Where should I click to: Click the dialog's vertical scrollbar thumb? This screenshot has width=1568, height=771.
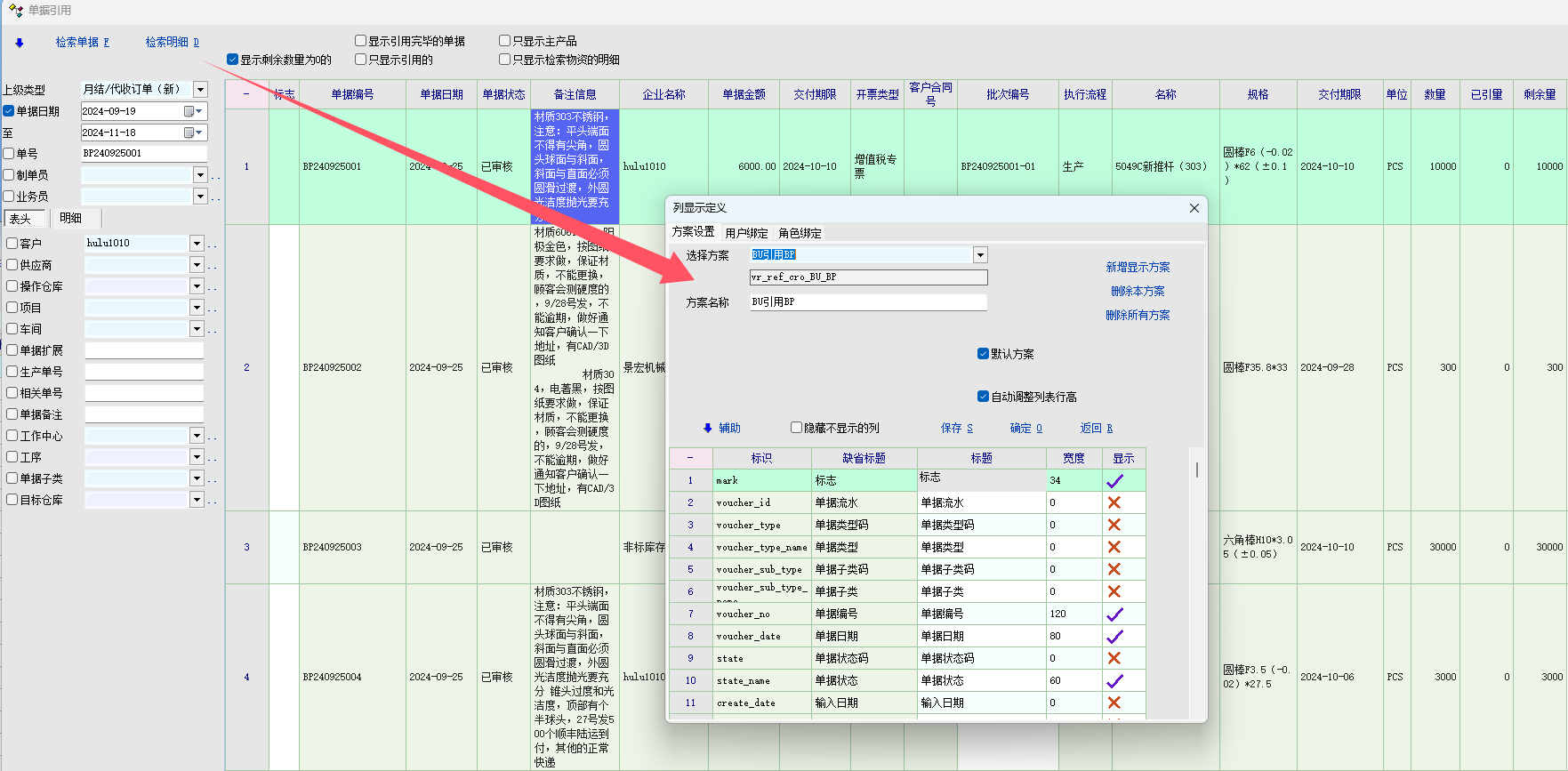[x=1197, y=470]
